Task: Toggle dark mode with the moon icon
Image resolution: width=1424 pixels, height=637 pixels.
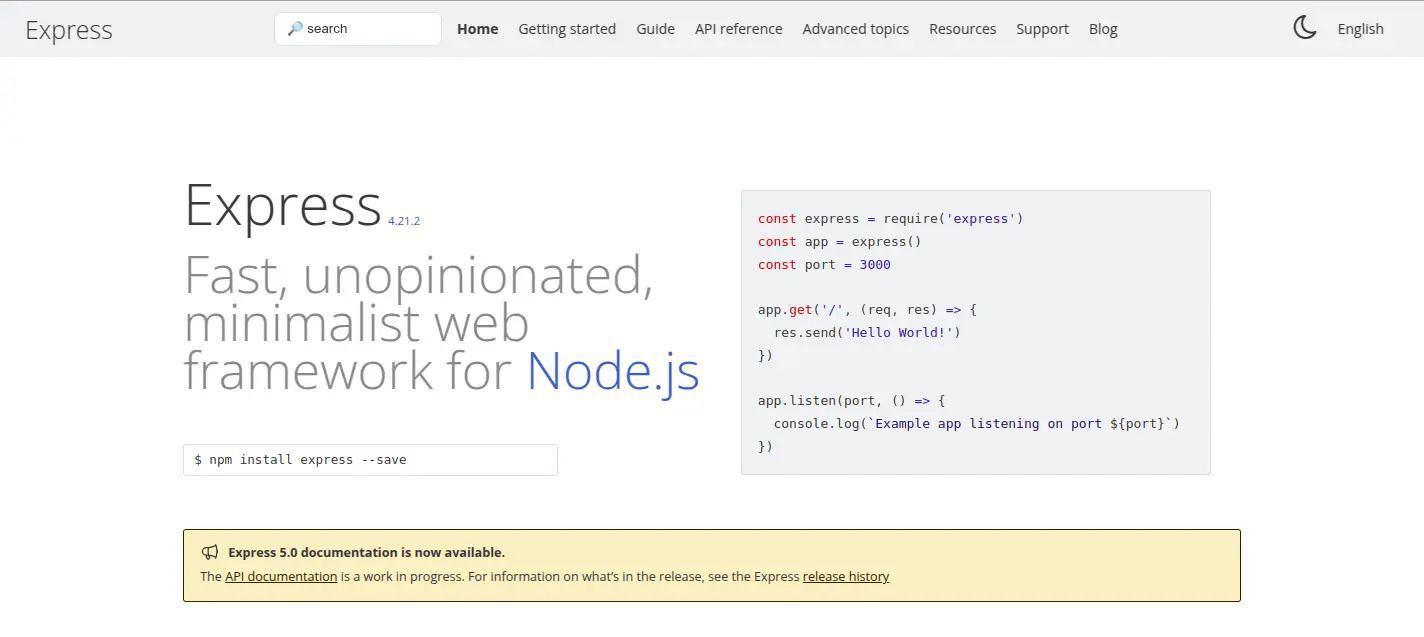Action: [1305, 28]
